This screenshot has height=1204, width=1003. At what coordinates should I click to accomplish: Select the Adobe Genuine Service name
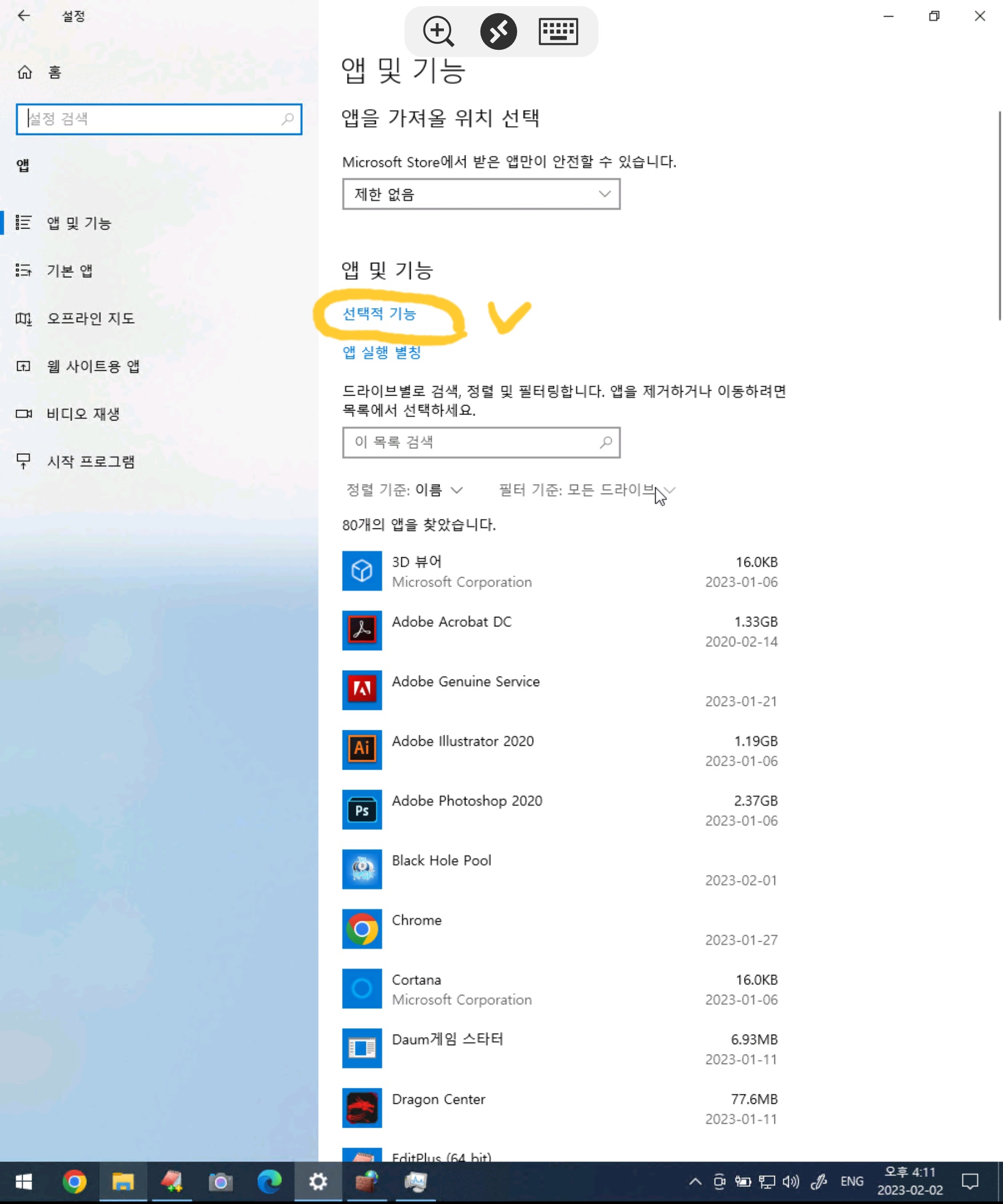click(466, 681)
